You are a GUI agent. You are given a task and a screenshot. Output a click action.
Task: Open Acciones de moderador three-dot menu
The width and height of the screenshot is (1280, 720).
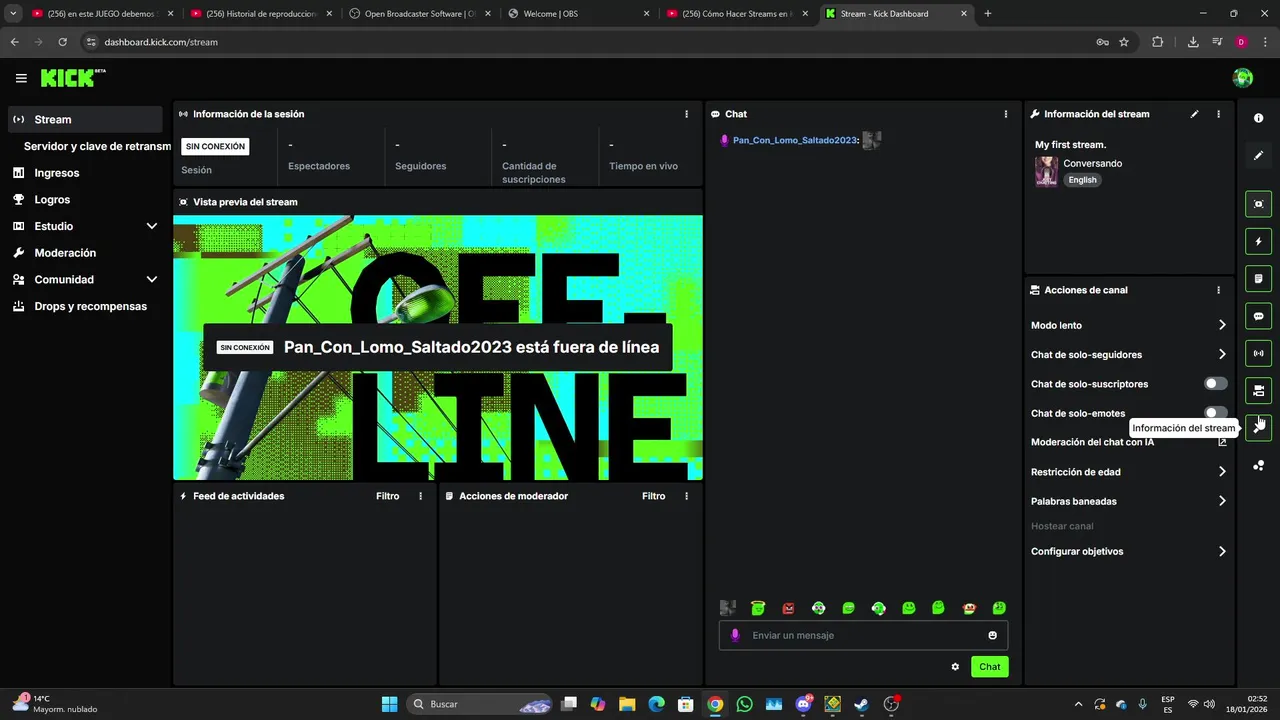(686, 496)
